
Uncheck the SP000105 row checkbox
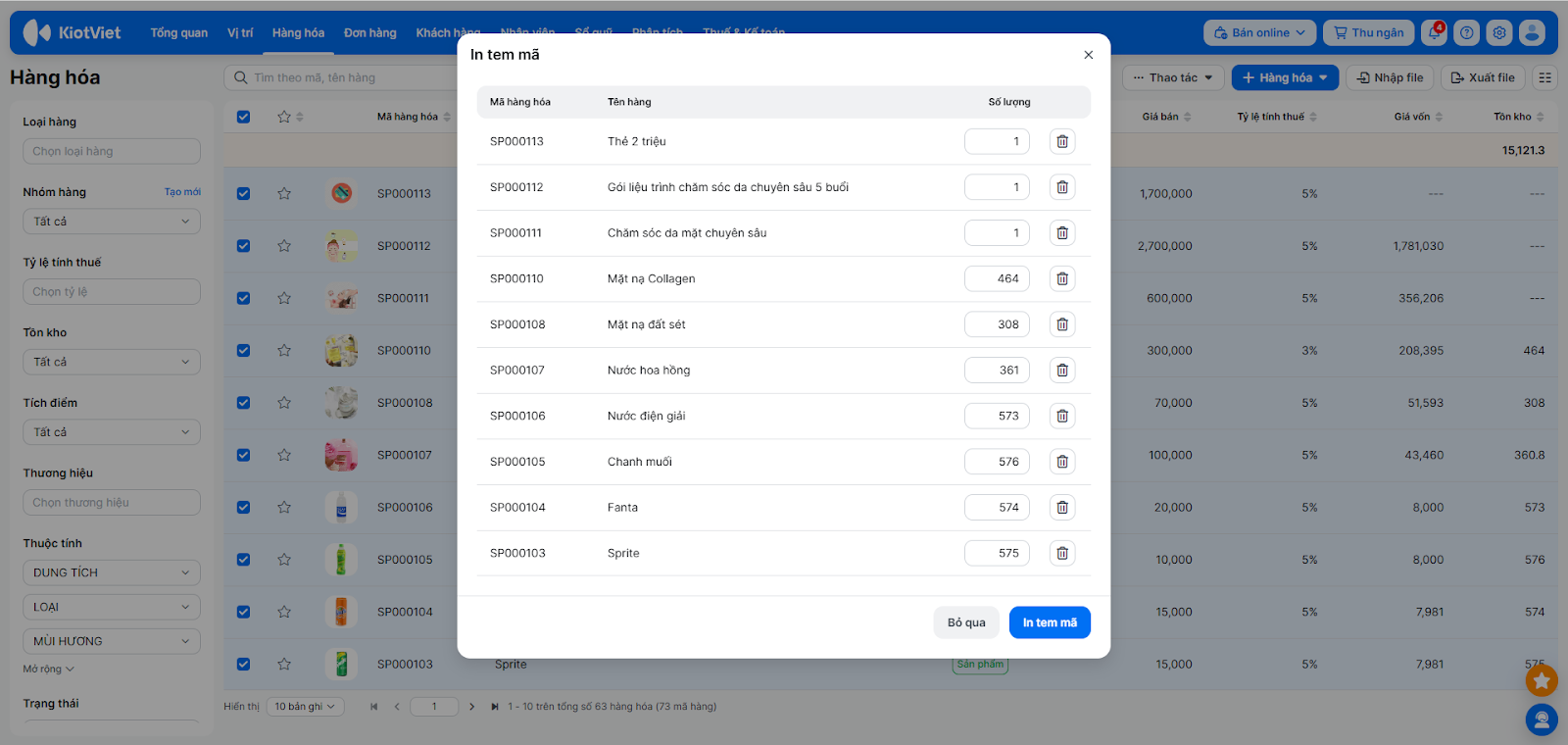point(243,560)
